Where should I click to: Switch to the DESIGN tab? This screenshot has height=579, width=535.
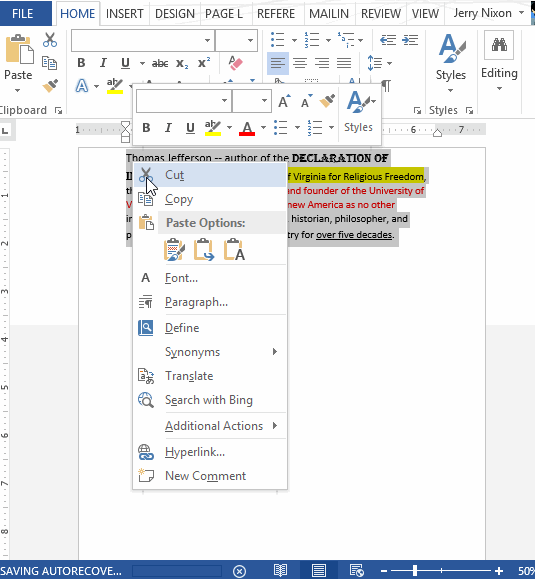tap(175, 14)
